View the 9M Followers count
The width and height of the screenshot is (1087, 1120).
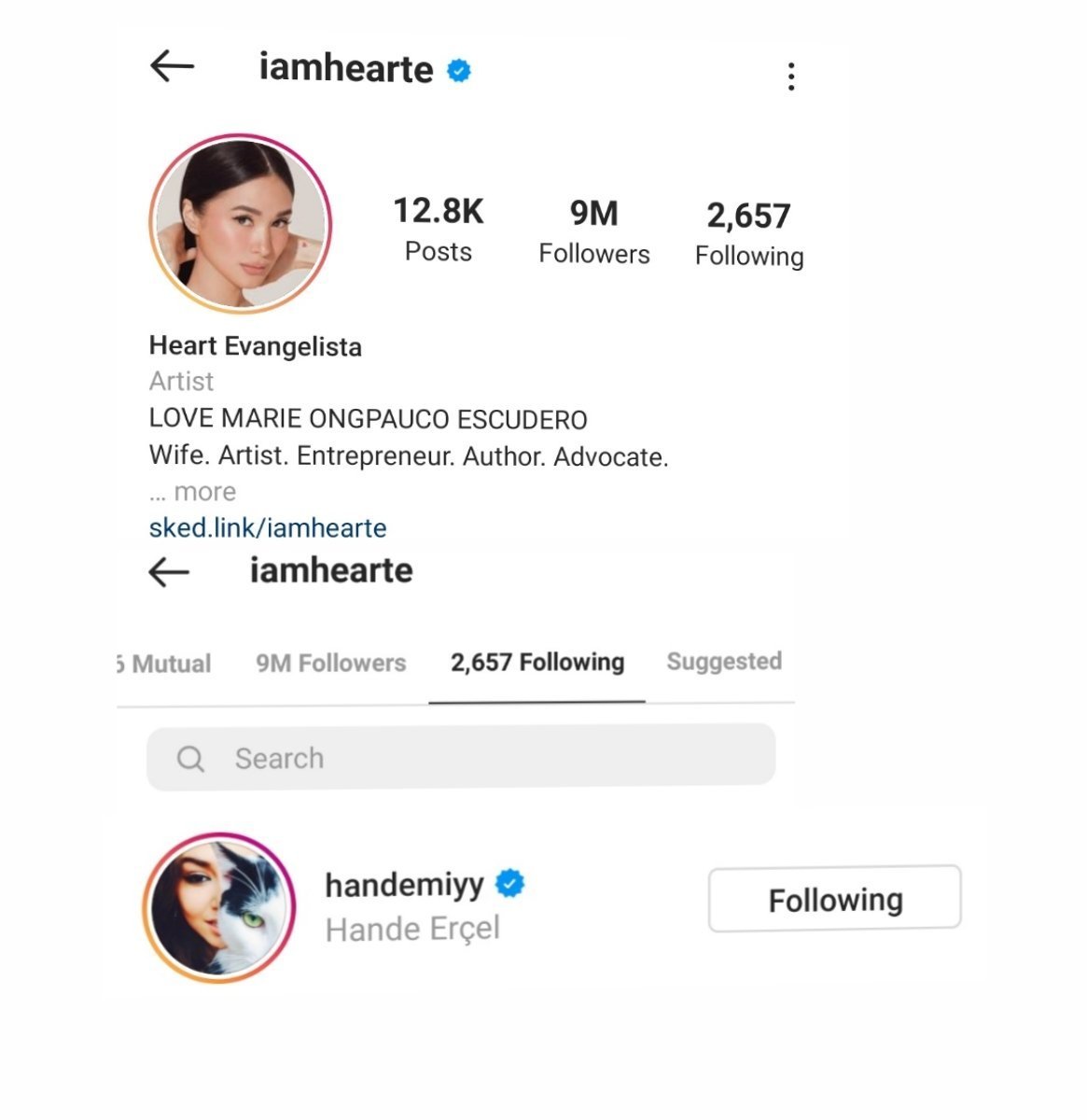[x=594, y=231]
